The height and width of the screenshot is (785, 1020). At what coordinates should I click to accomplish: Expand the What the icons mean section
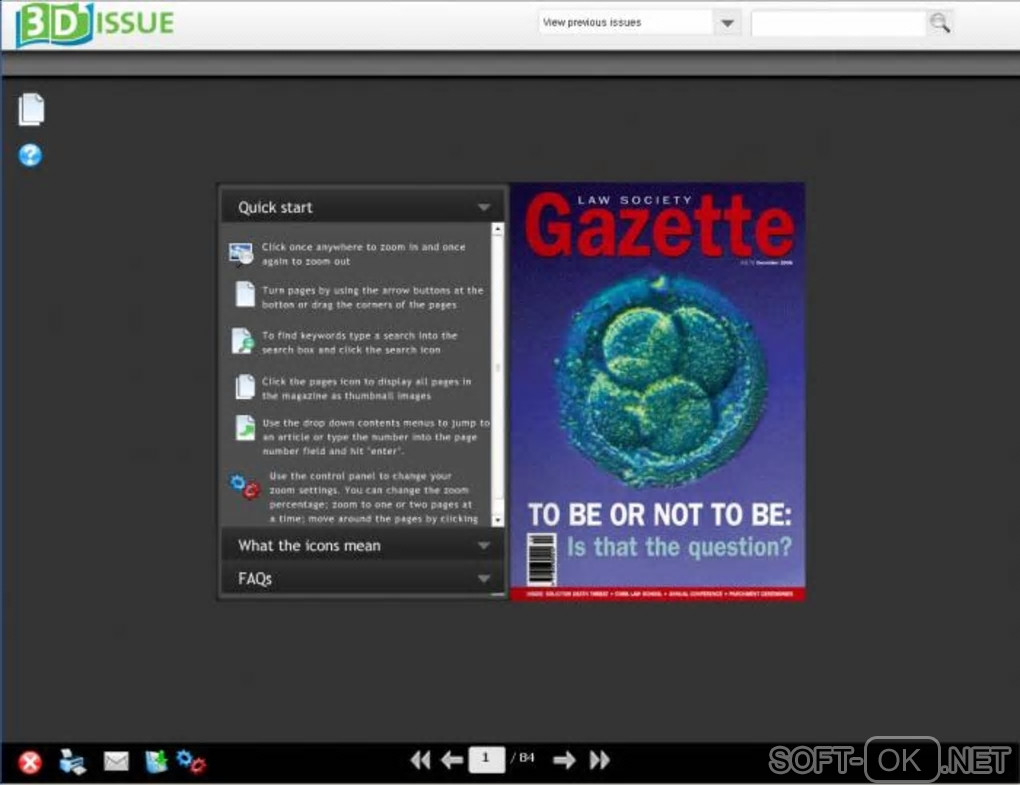(362, 546)
